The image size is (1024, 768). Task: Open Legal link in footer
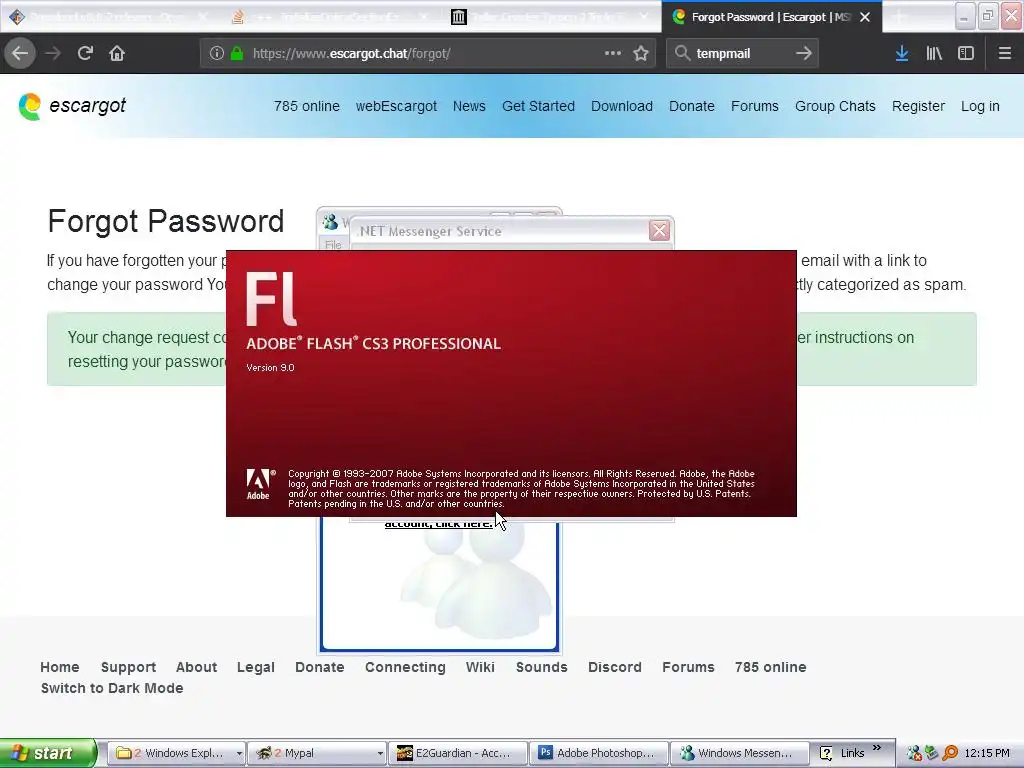[255, 667]
